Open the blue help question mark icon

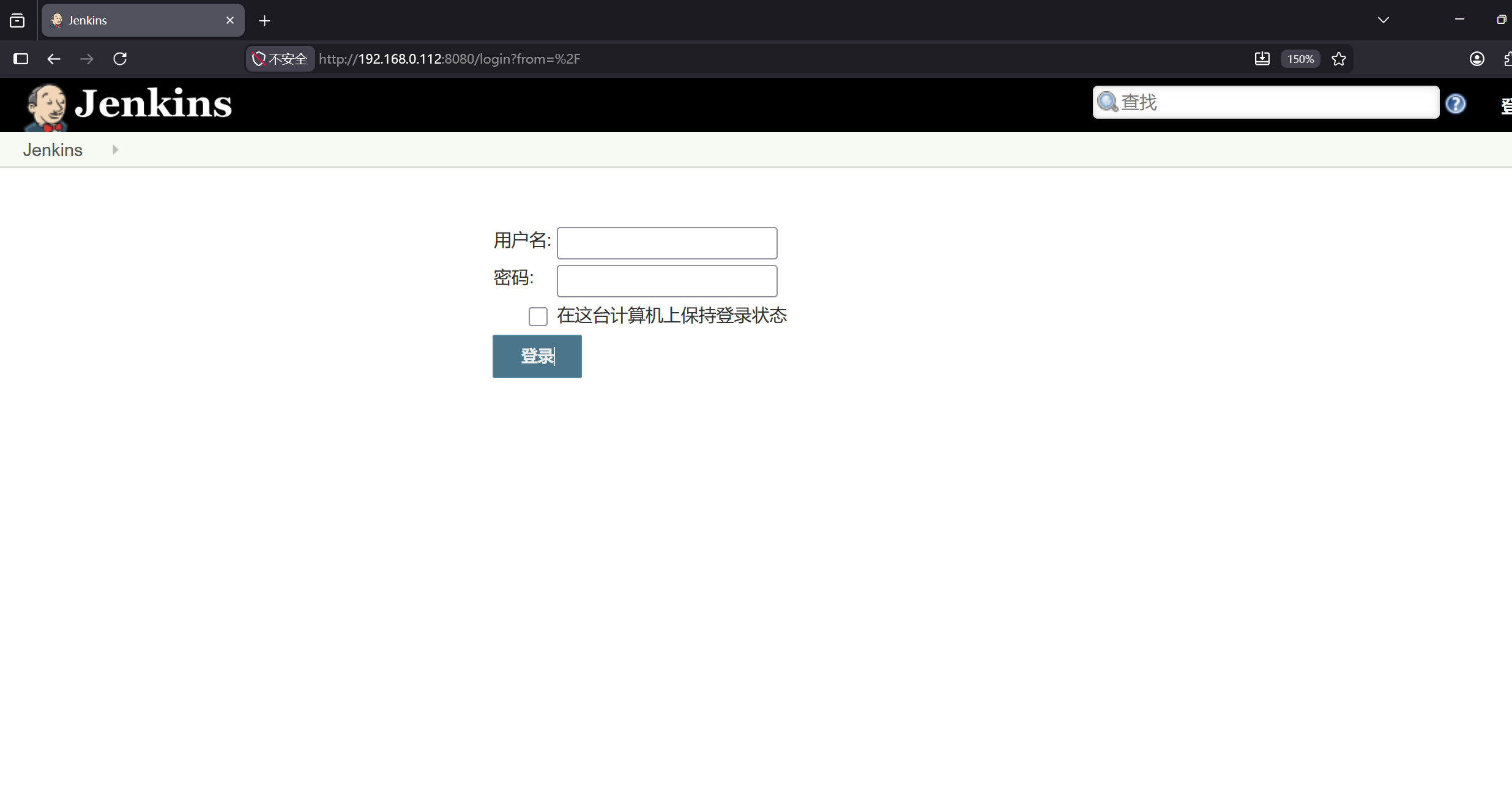coord(1456,103)
